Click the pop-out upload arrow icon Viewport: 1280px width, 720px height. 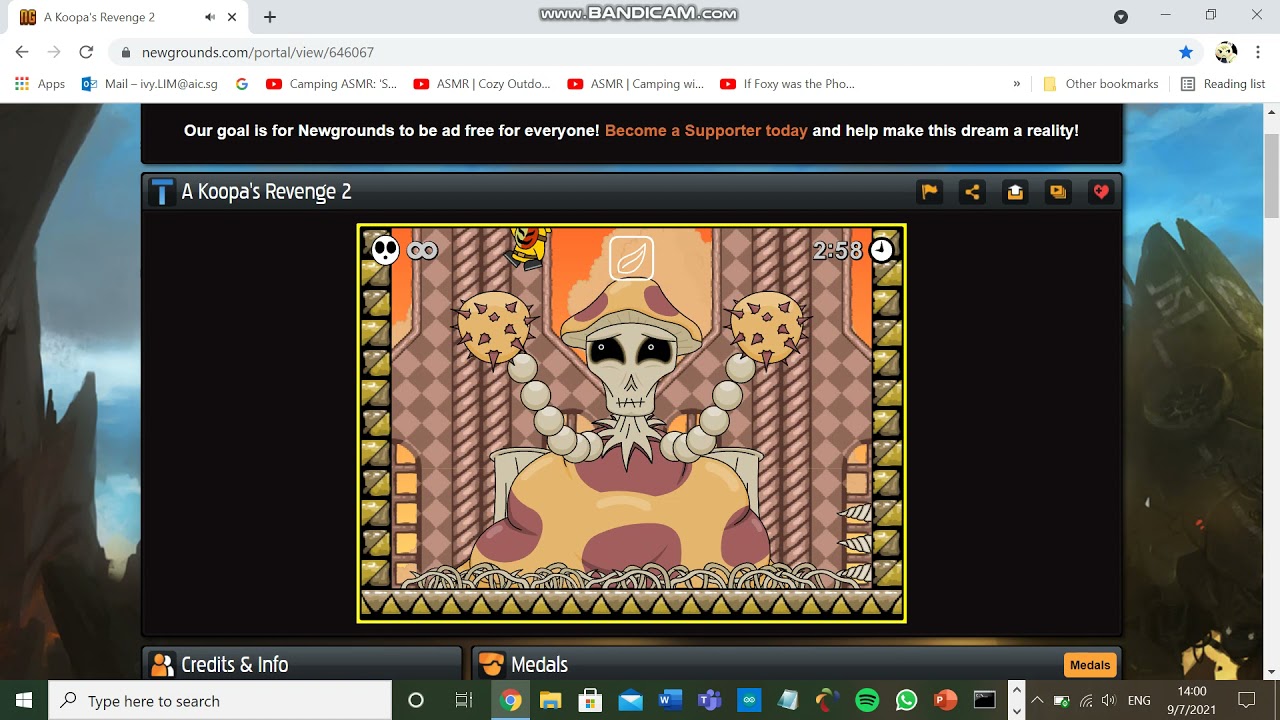pyautogui.click(x=1015, y=192)
